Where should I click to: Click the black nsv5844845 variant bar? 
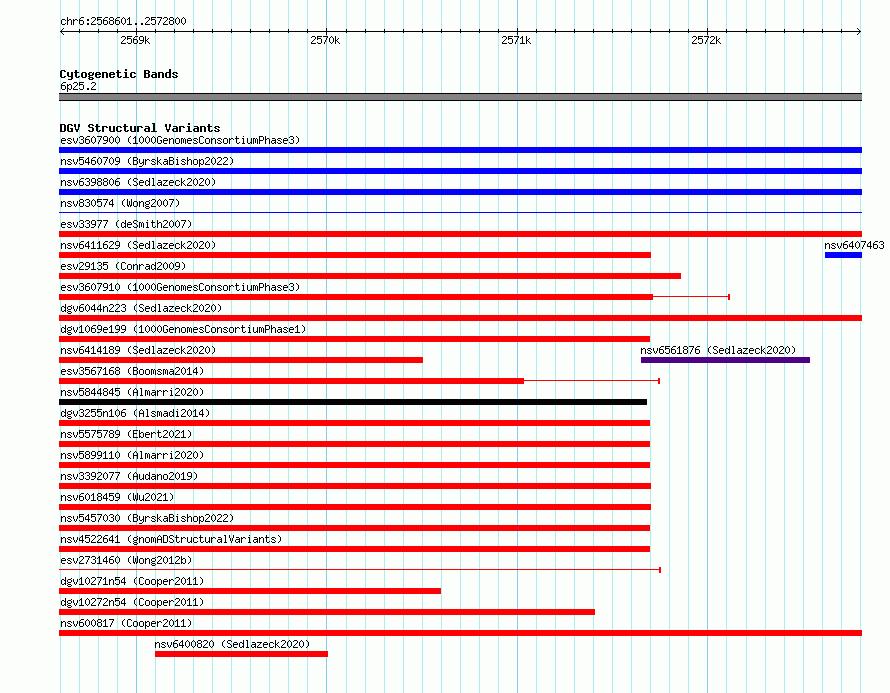click(353, 402)
